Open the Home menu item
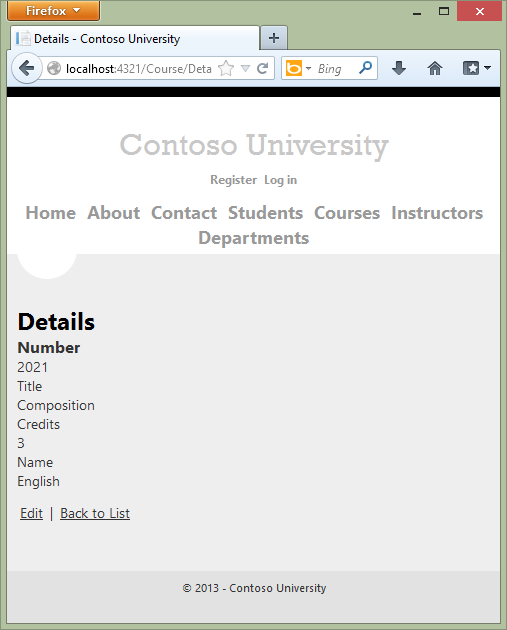The height and width of the screenshot is (630, 507). 51,213
